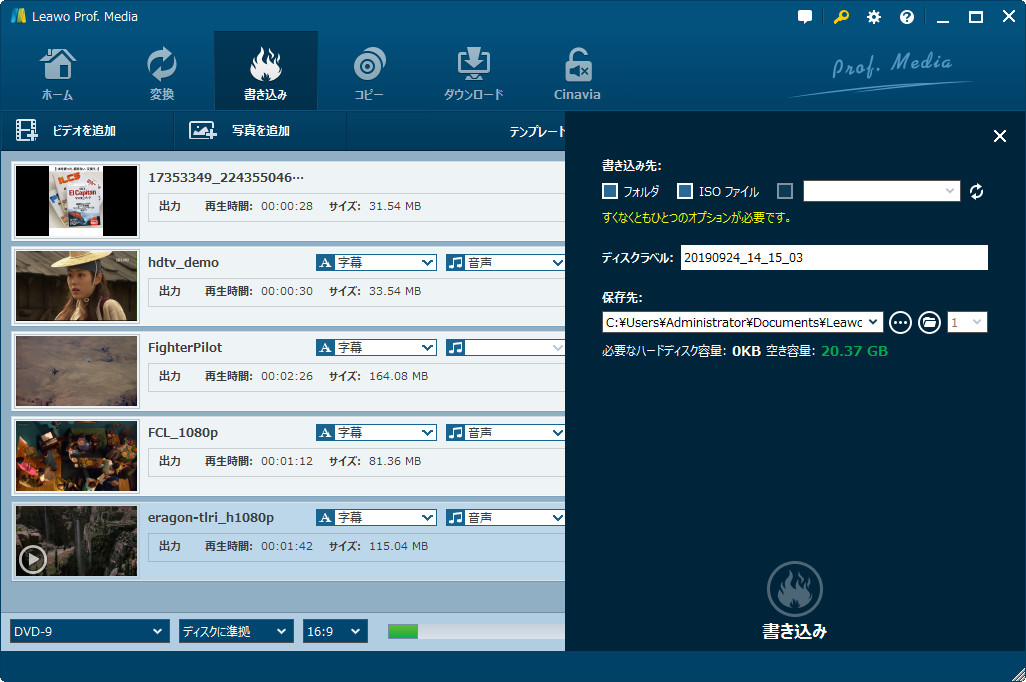Open settings via the gear icon
The height and width of the screenshot is (682, 1026).
pyautogui.click(x=873, y=17)
